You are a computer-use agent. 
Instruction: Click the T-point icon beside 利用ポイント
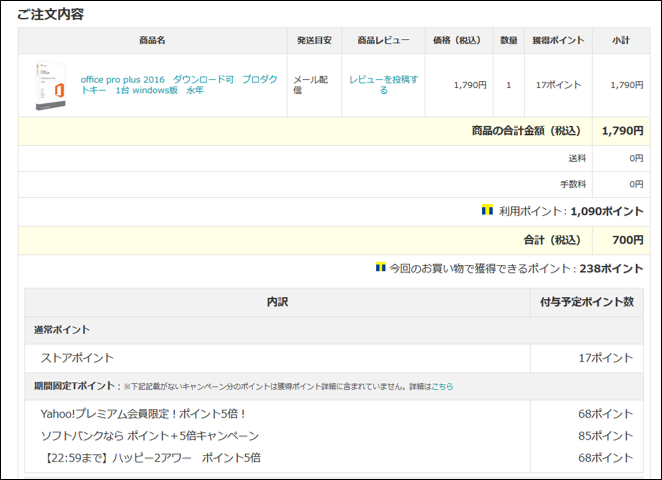[x=487, y=210]
